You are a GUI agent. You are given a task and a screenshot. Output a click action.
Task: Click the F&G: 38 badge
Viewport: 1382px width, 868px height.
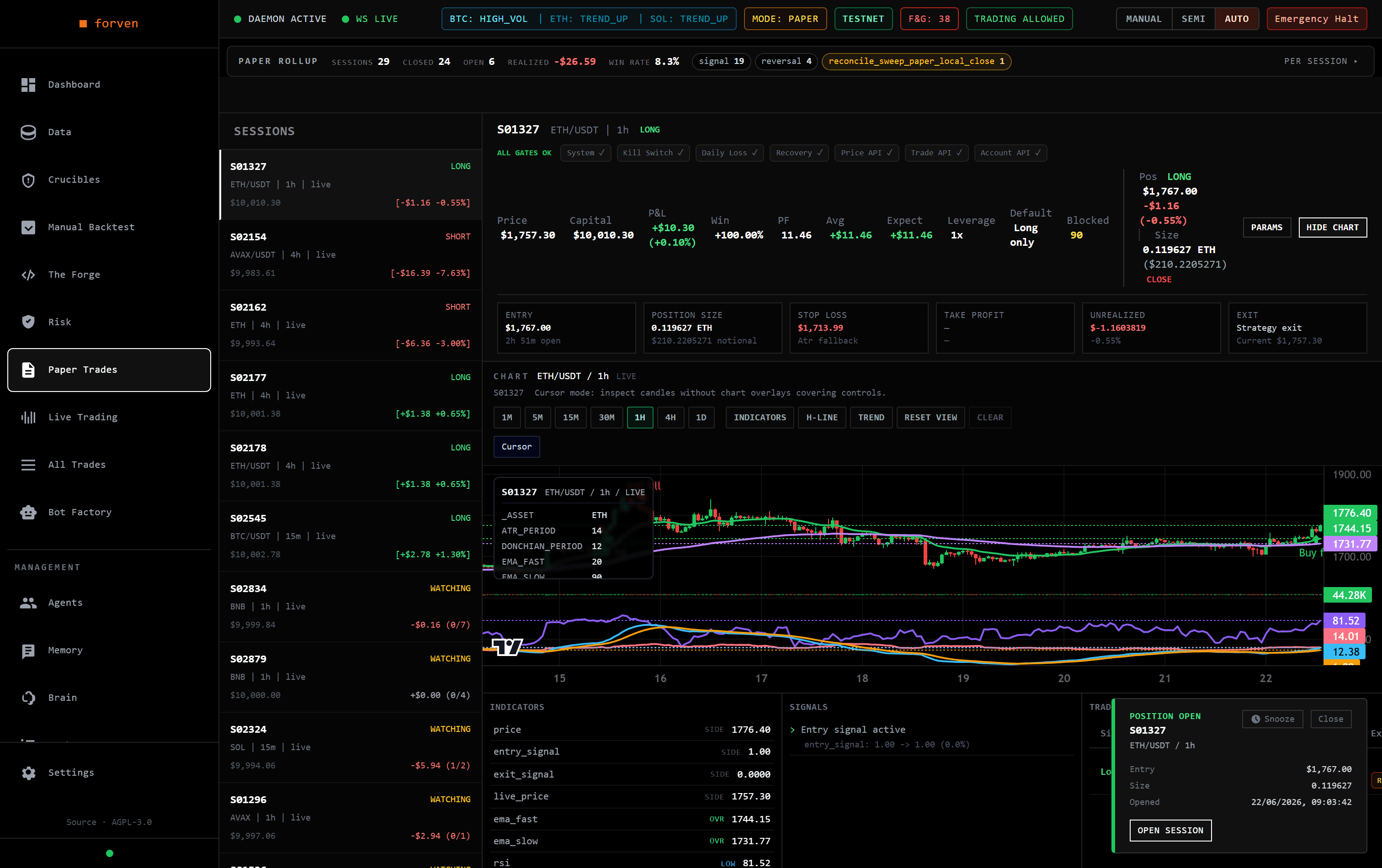(x=929, y=19)
